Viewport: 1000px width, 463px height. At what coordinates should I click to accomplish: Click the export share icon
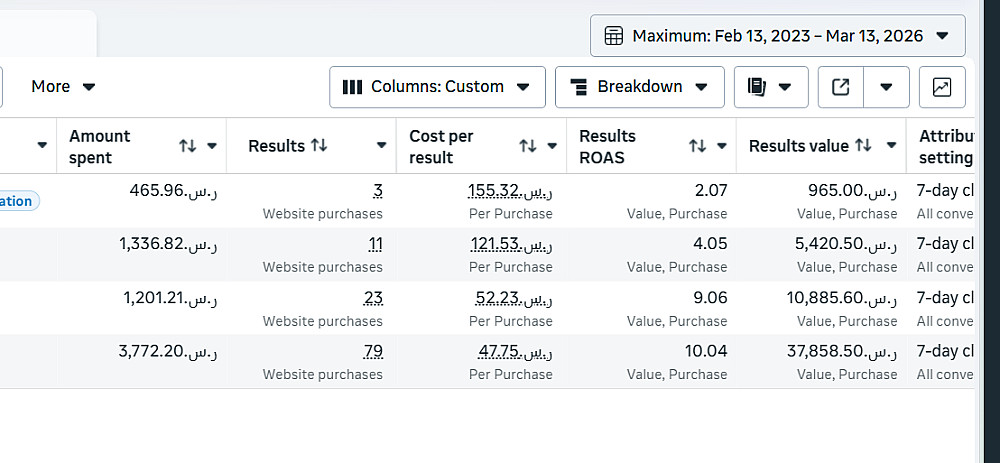point(841,87)
